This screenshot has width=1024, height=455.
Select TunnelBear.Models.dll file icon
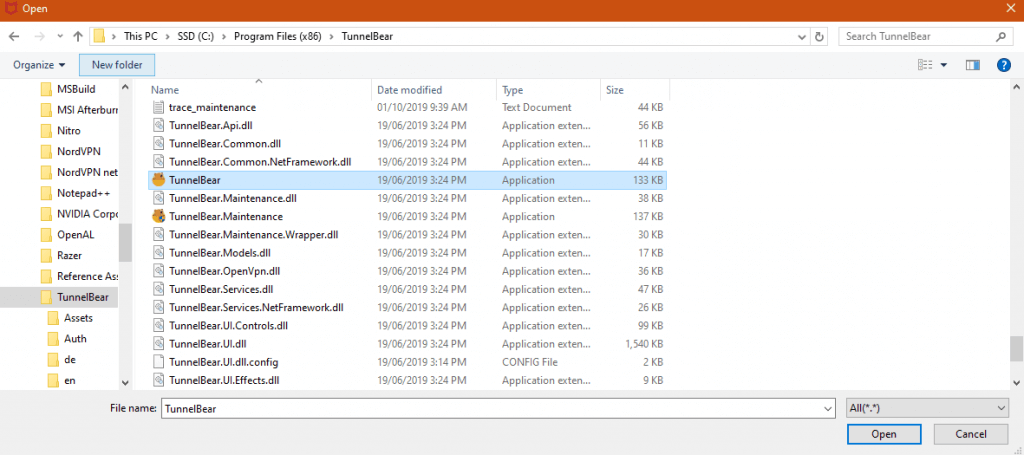(x=158, y=253)
